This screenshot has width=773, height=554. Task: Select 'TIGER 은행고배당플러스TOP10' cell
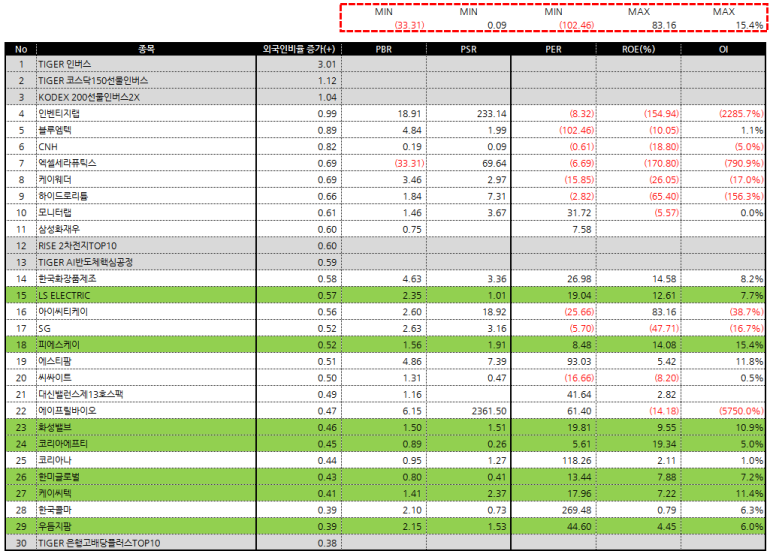pos(146,543)
